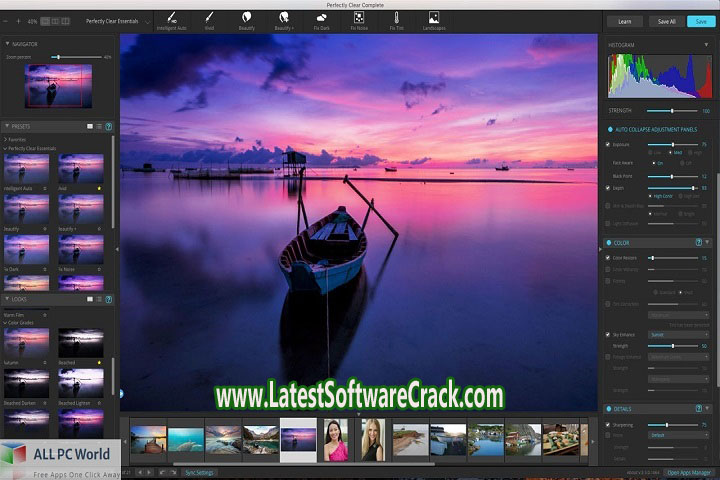720x480 pixels.
Task: Select the Intelligent Auto preset icon
Action: [172, 17]
